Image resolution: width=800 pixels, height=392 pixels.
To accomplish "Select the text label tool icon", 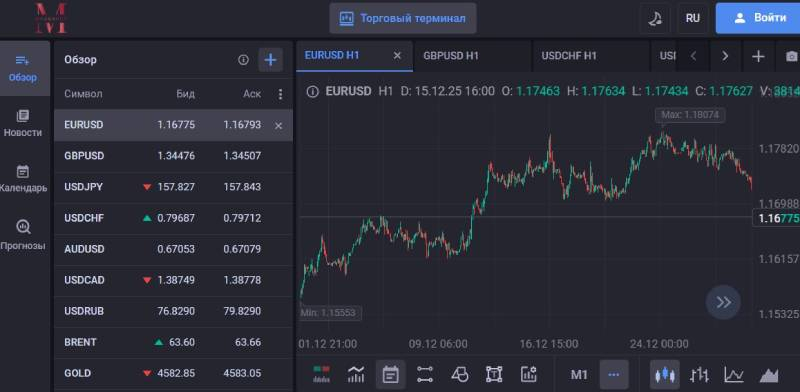I will coord(494,375).
